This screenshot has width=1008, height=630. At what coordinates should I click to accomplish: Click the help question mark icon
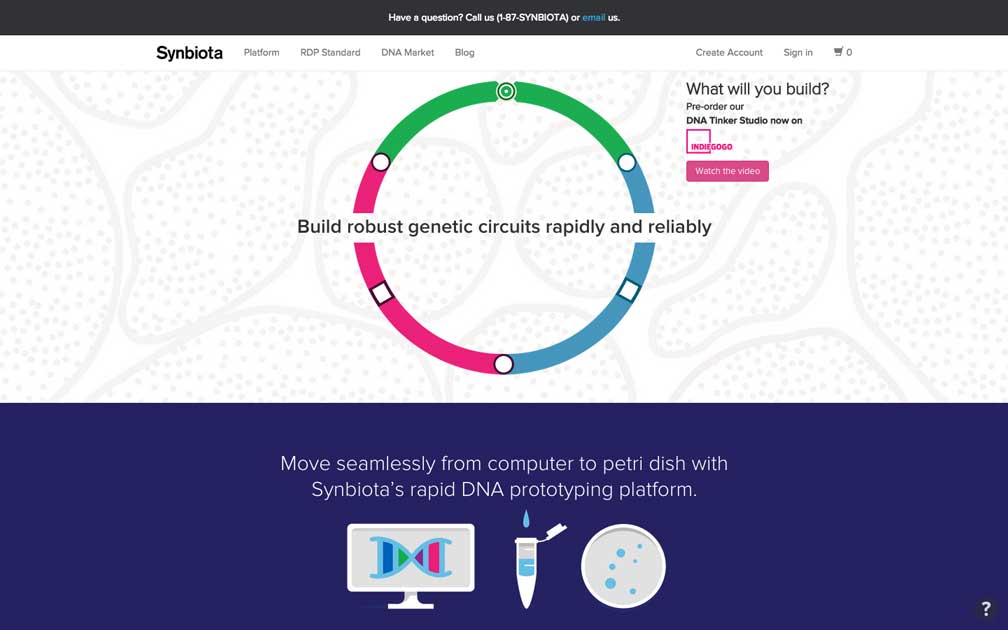(x=986, y=608)
